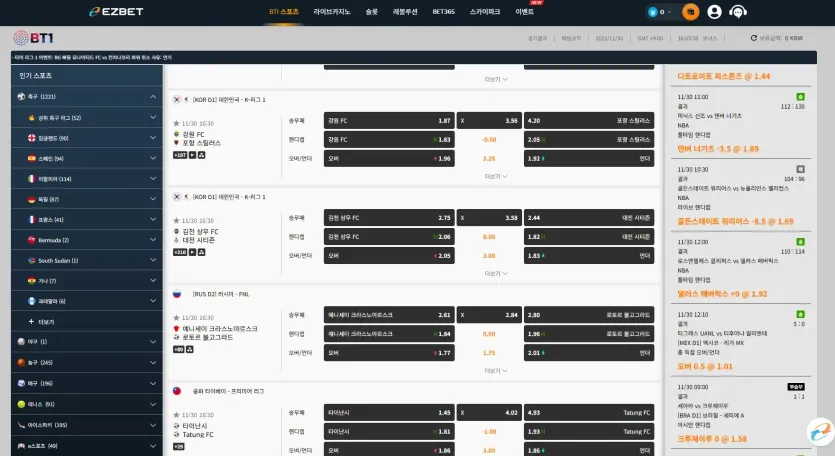Open the user profile icon

[714, 12]
